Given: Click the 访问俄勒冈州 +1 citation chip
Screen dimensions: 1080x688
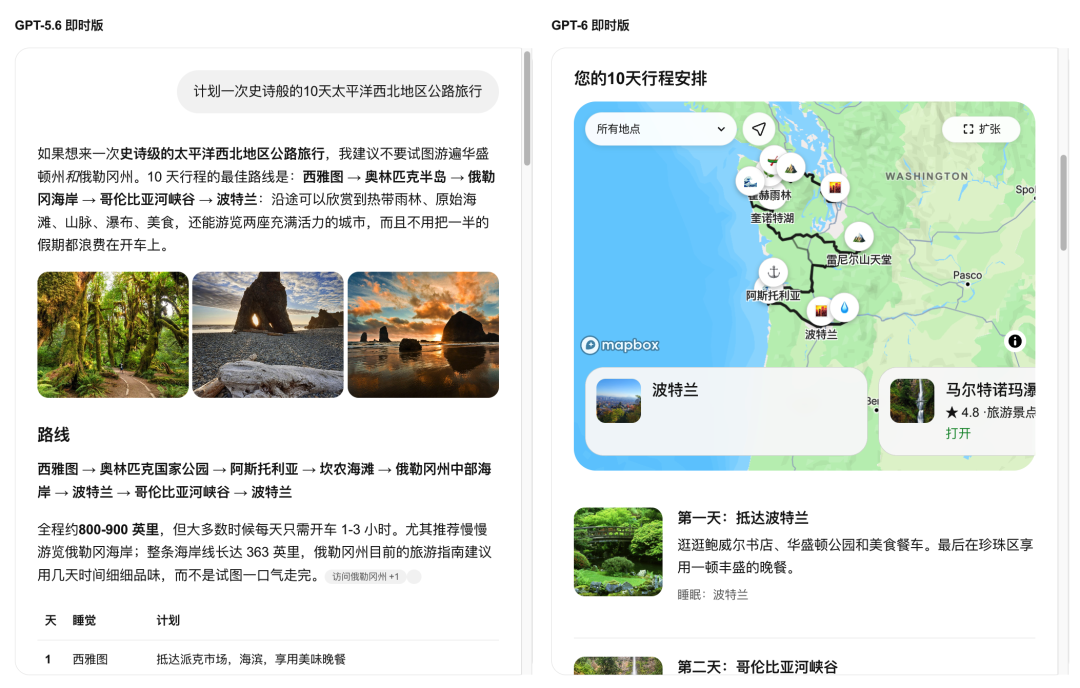Looking at the screenshot, I should (366, 576).
